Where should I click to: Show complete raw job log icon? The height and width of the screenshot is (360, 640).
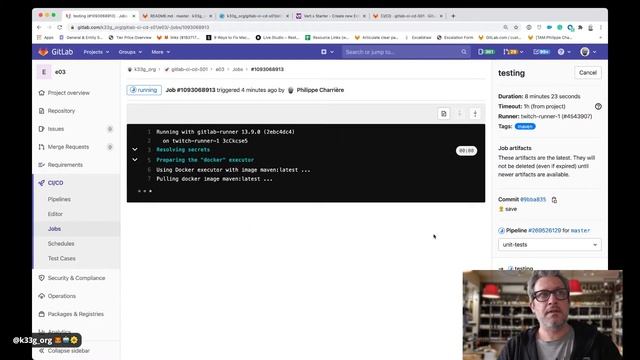[444, 114]
